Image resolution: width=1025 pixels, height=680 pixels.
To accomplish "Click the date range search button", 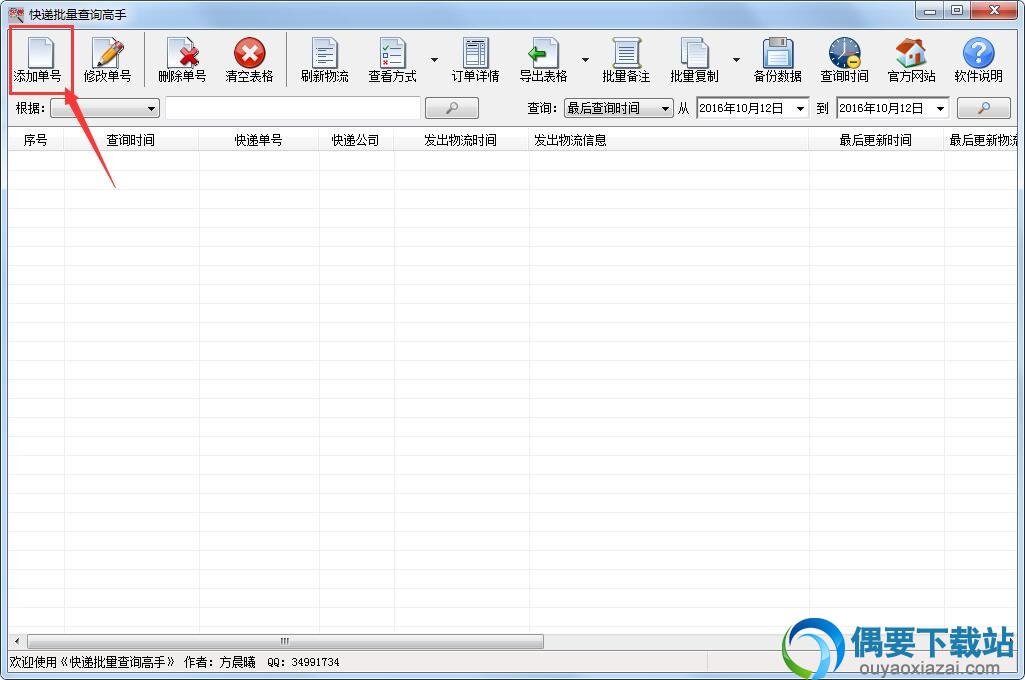I will point(983,108).
